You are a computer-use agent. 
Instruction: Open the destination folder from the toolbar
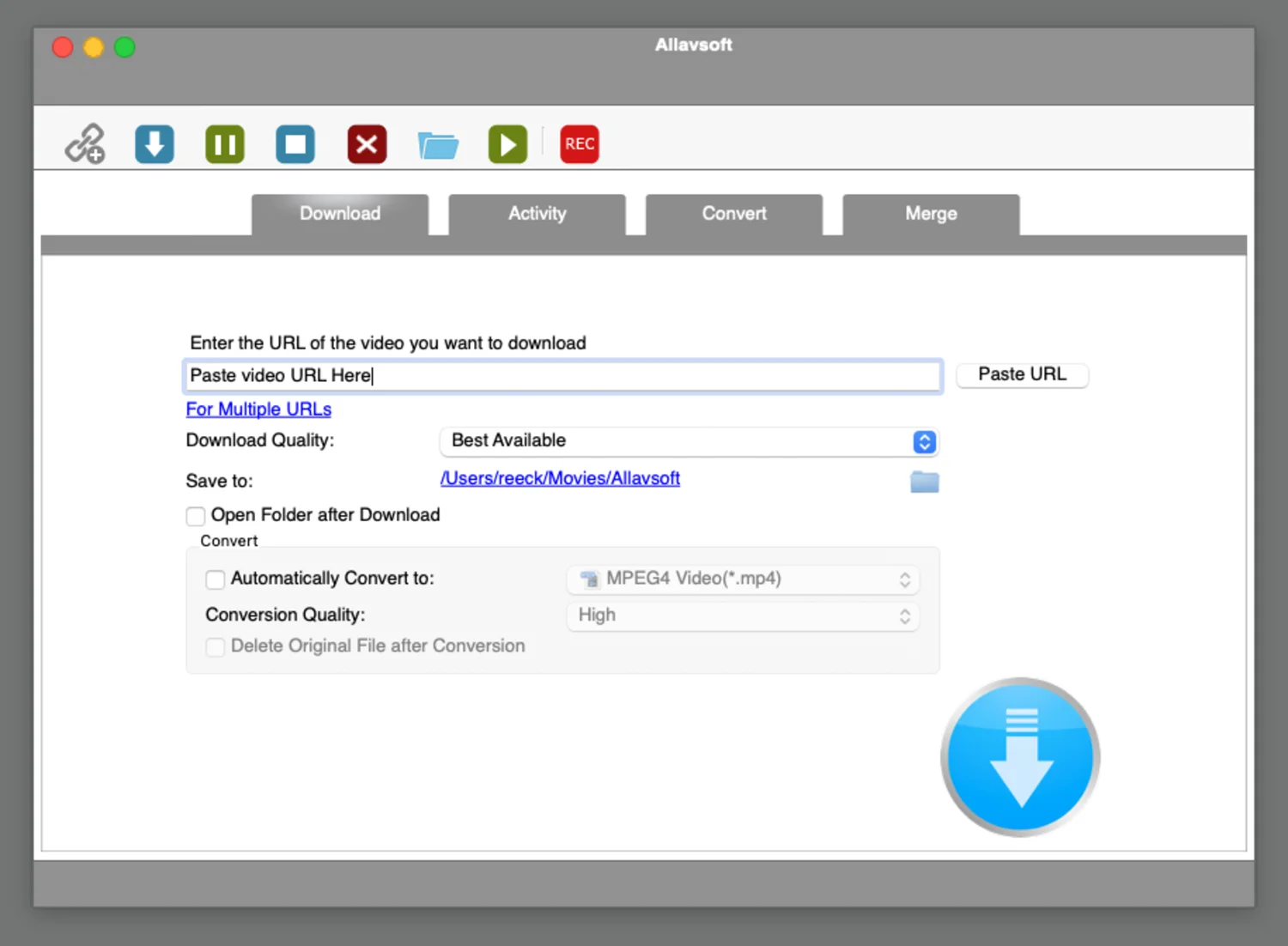pyautogui.click(x=438, y=144)
